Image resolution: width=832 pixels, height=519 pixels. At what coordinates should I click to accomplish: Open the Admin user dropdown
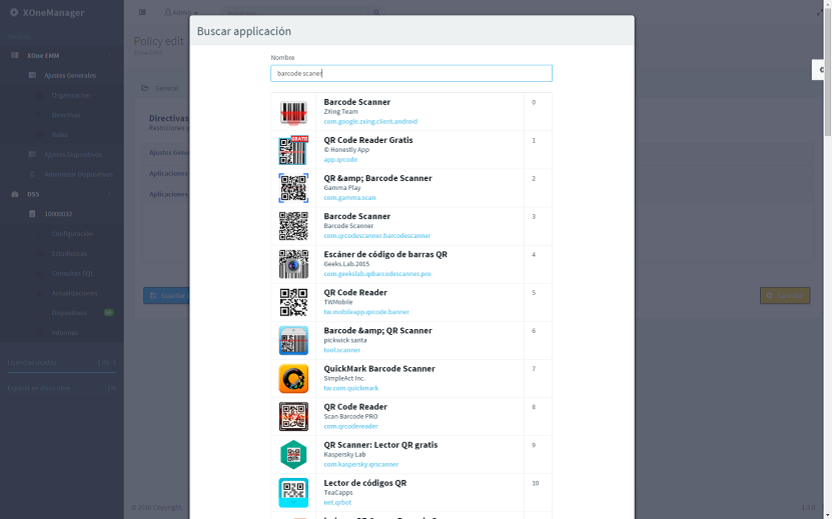point(181,12)
